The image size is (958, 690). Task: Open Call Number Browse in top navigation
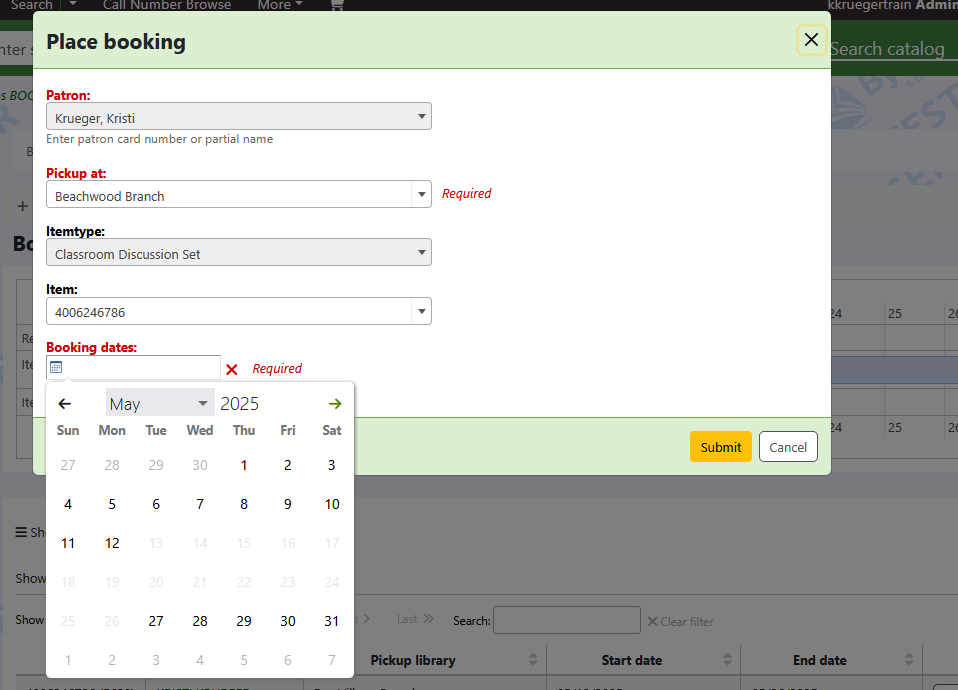pyautogui.click(x=167, y=5)
